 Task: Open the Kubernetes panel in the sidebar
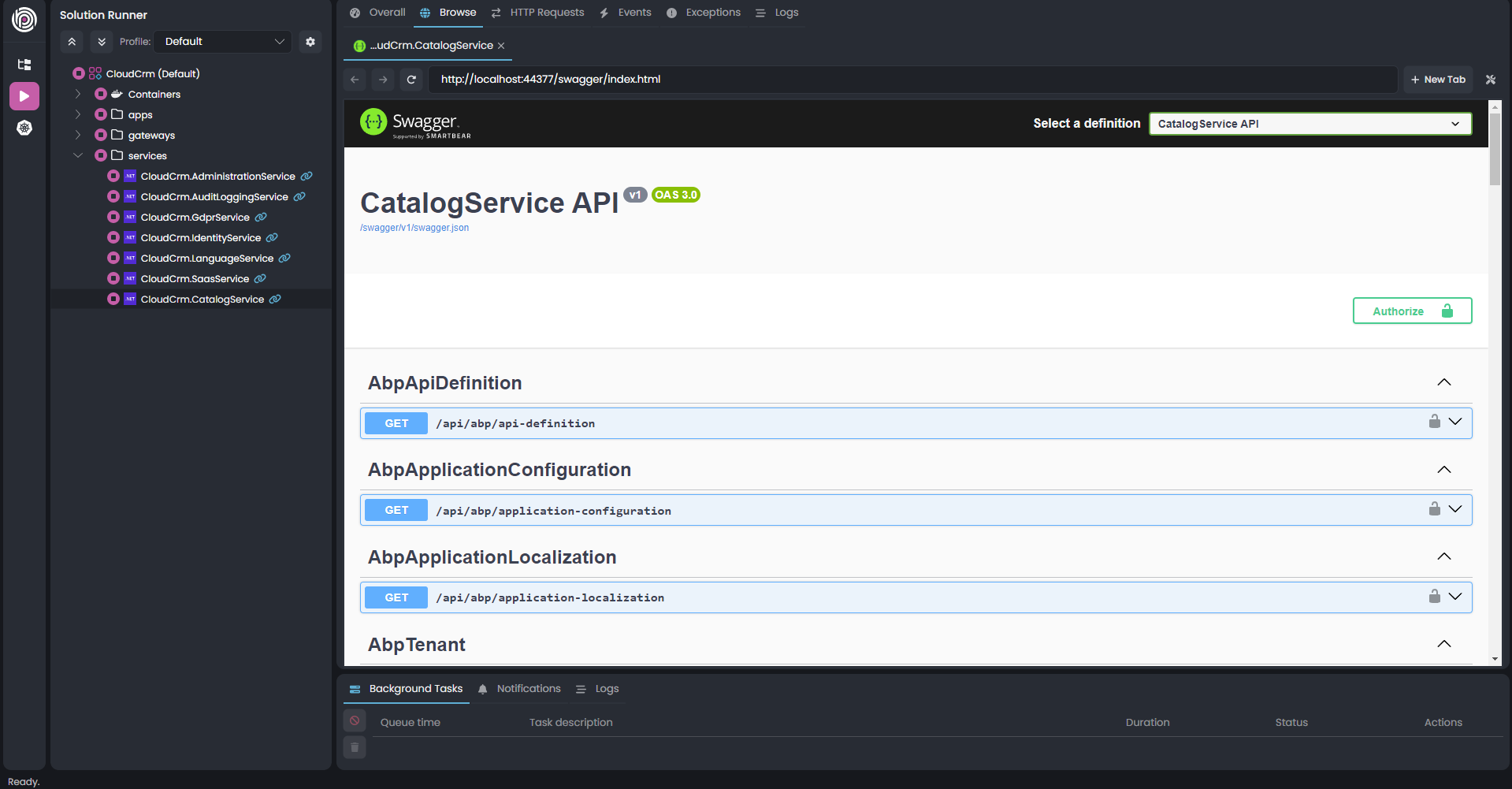[x=24, y=127]
